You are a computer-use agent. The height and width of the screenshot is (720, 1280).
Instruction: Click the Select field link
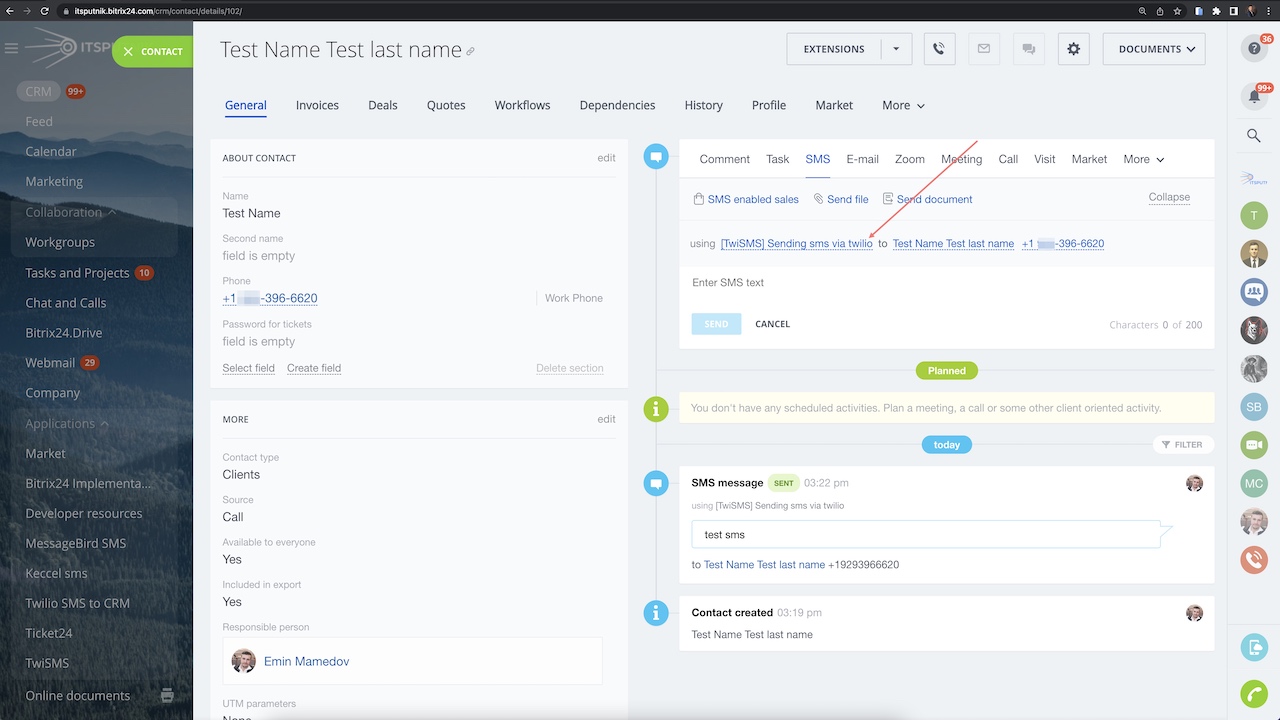248,368
